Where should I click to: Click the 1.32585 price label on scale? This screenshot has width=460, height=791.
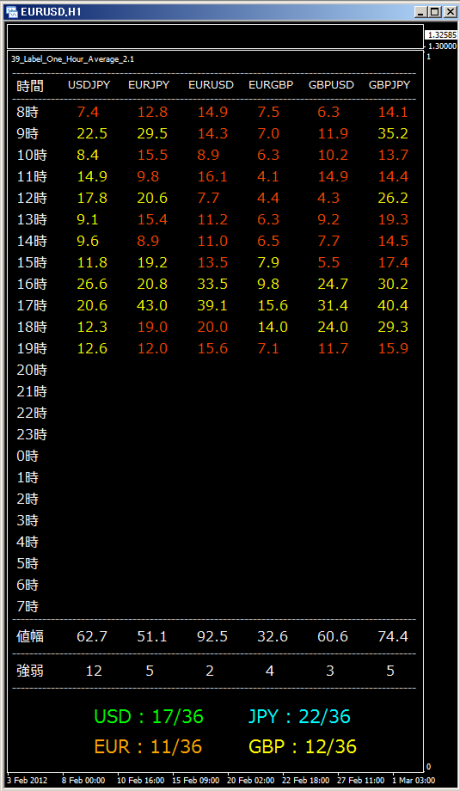pos(442,35)
